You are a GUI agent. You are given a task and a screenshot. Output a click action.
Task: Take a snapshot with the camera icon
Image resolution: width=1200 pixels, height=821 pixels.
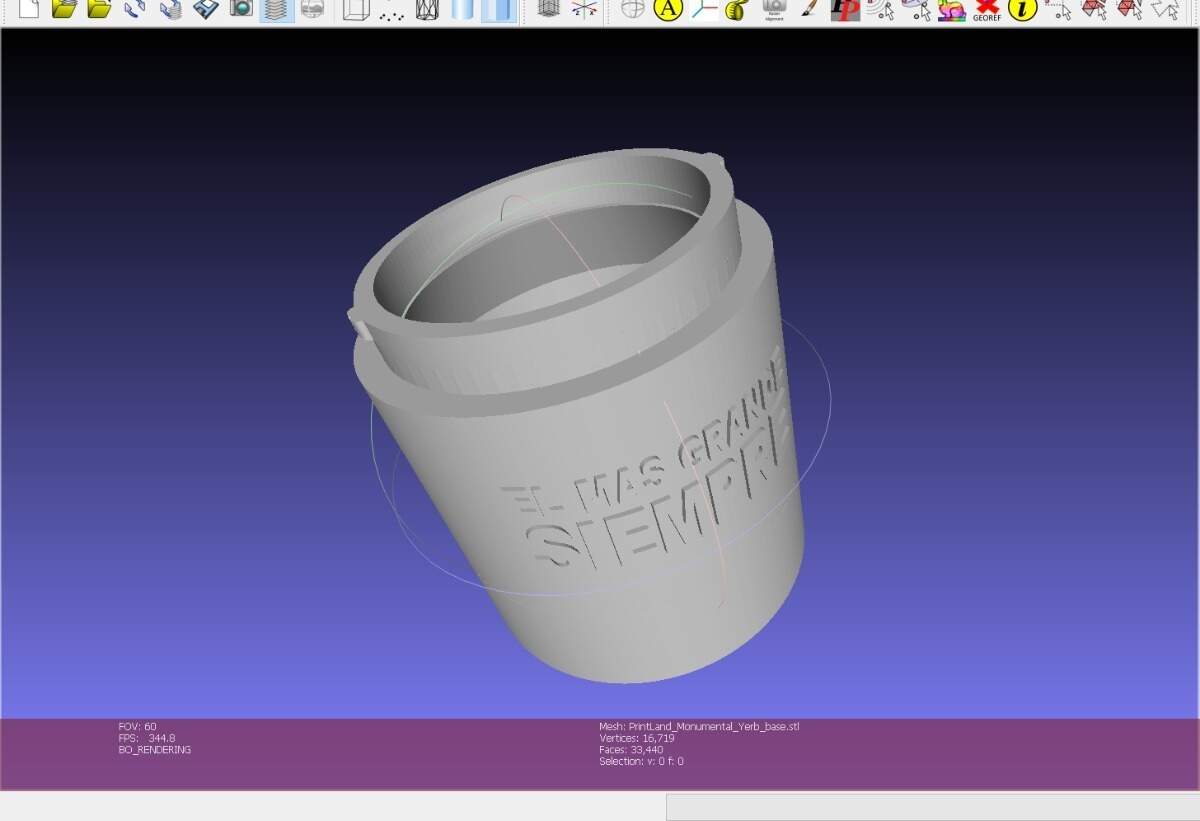point(241,9)
